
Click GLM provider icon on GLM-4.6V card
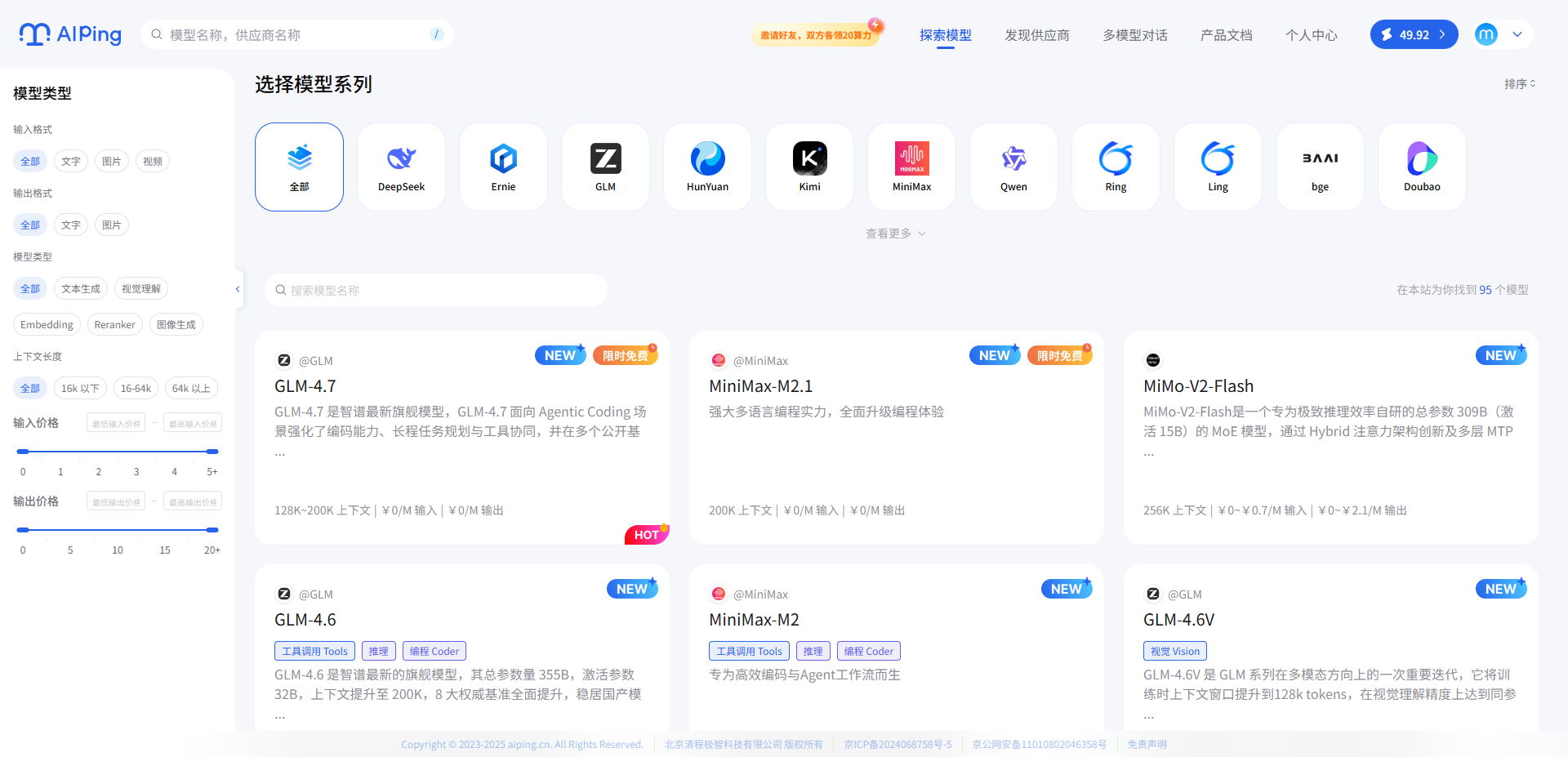[x=1153, y=594]
